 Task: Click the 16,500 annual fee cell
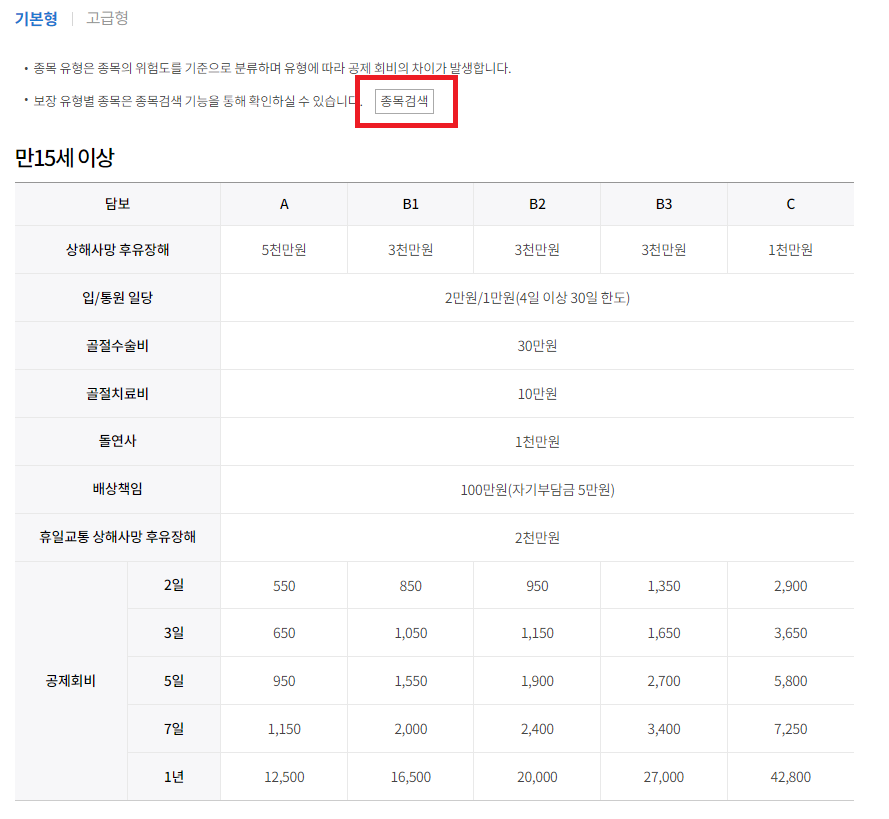click(x=410, y=777)
